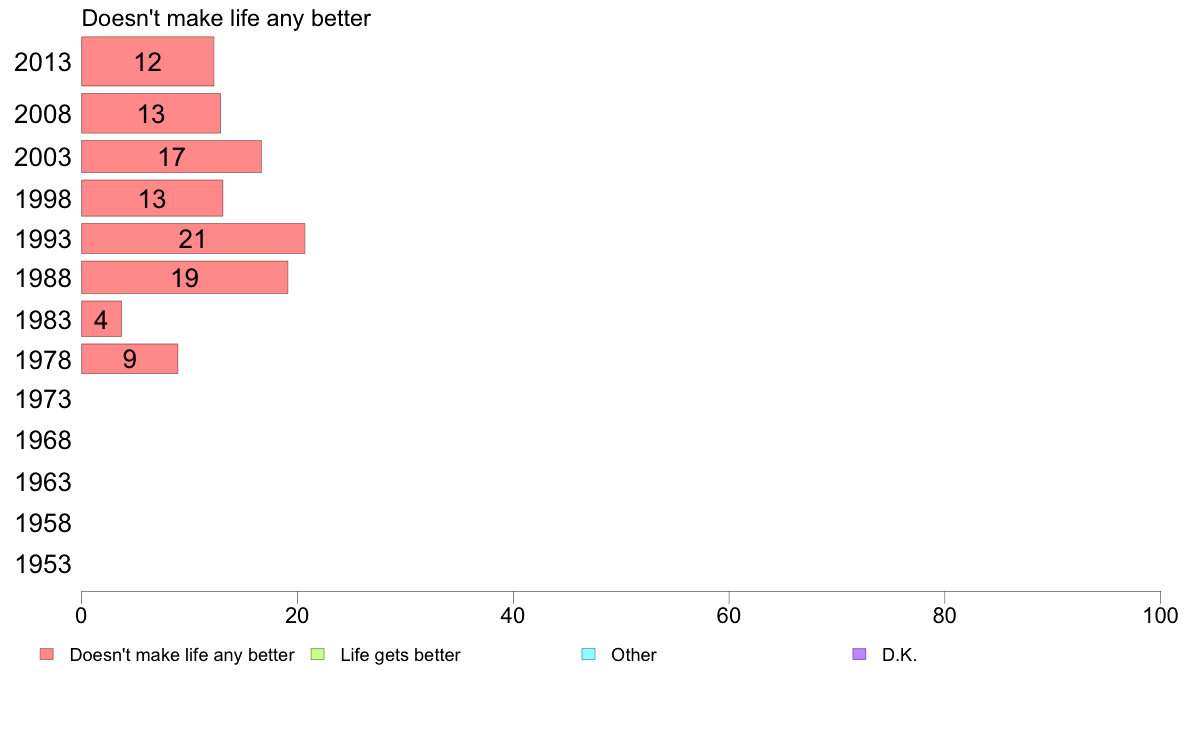Image resolution: width=1188 pixels, height=736 pixels.
Task: Click the Other legend label text
Action: 633,655
